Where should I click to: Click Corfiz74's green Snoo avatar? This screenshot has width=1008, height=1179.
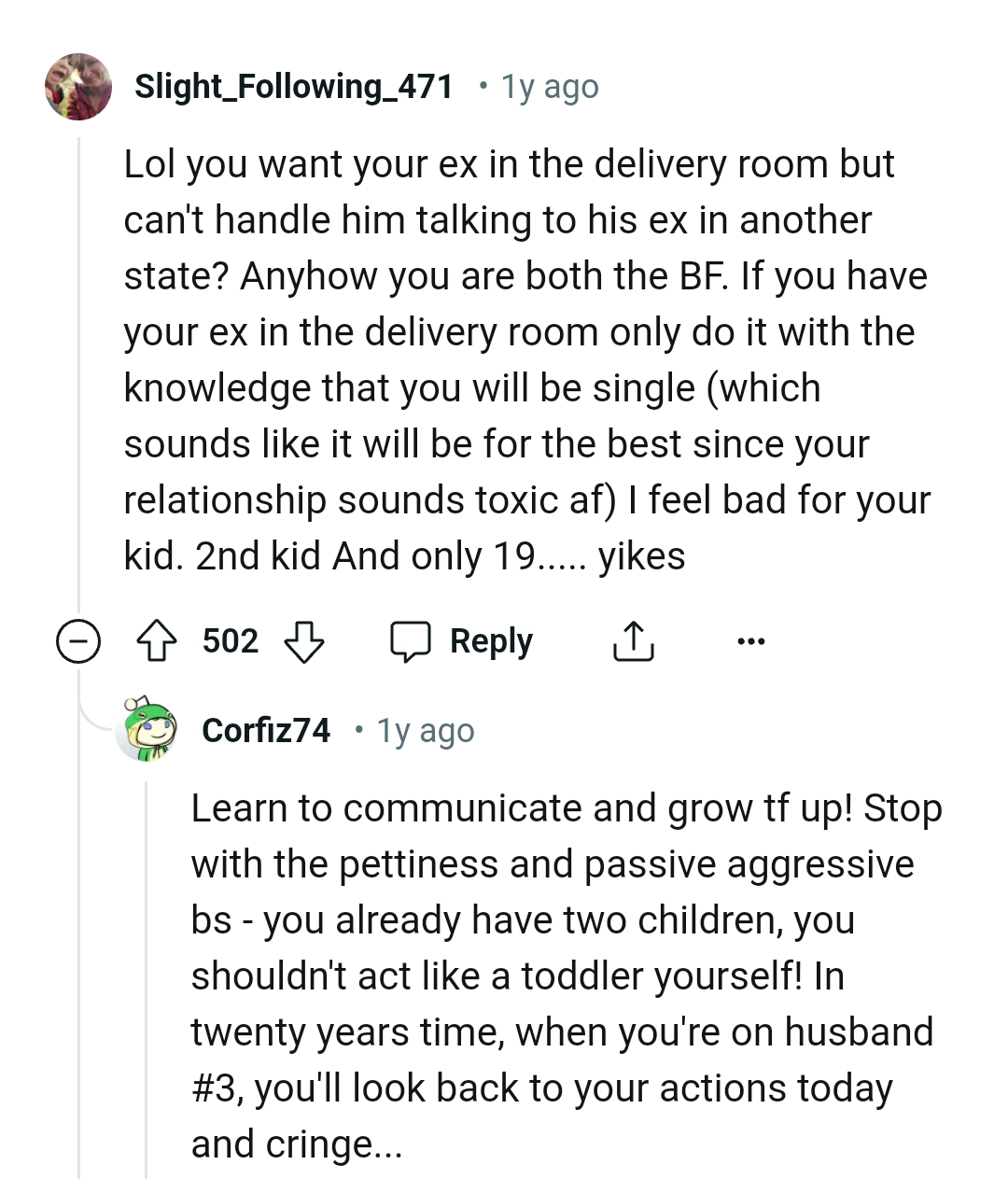tap(145, 732)
